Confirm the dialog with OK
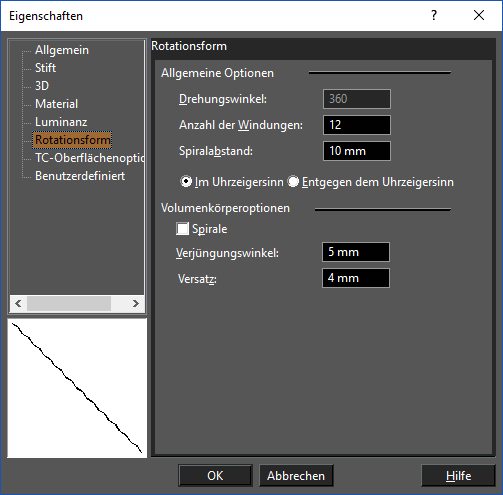This screenshot has height=495, width=503. pos(215,476)
